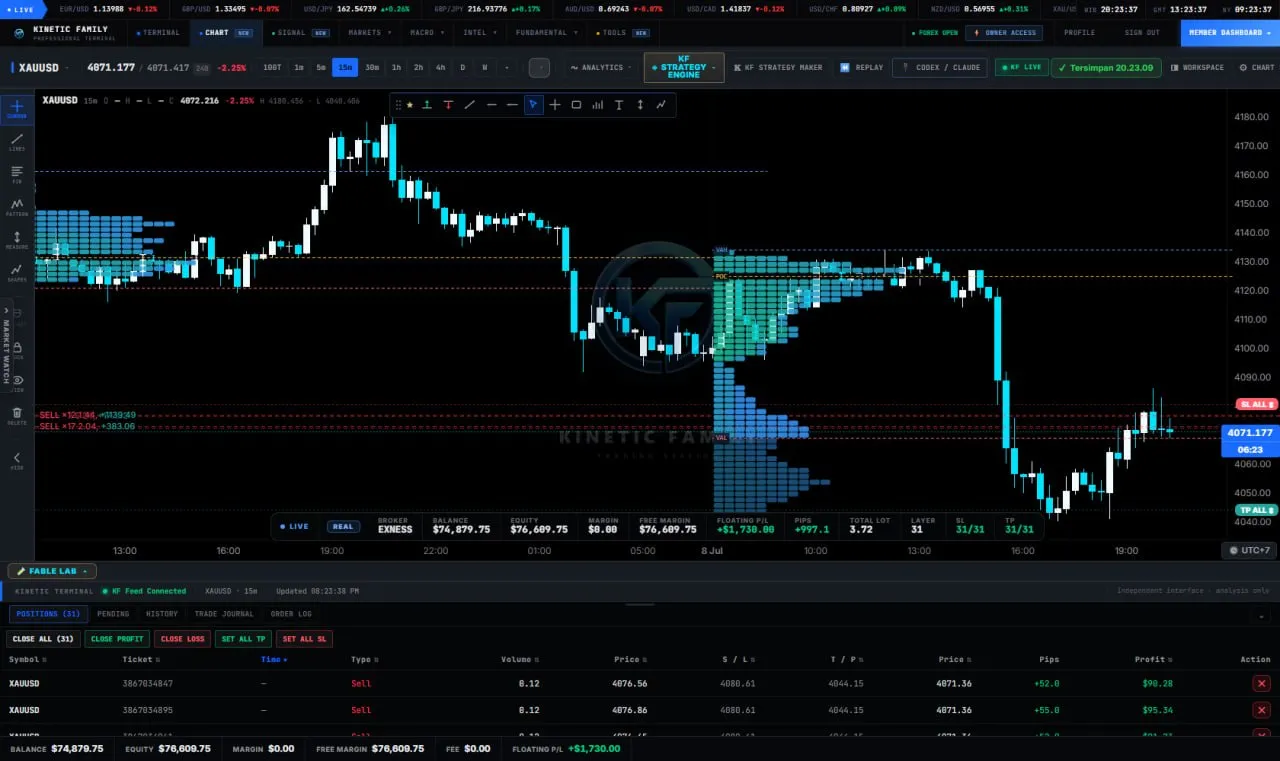Select the vertical measure arrow tool

[x=640, y=105]
